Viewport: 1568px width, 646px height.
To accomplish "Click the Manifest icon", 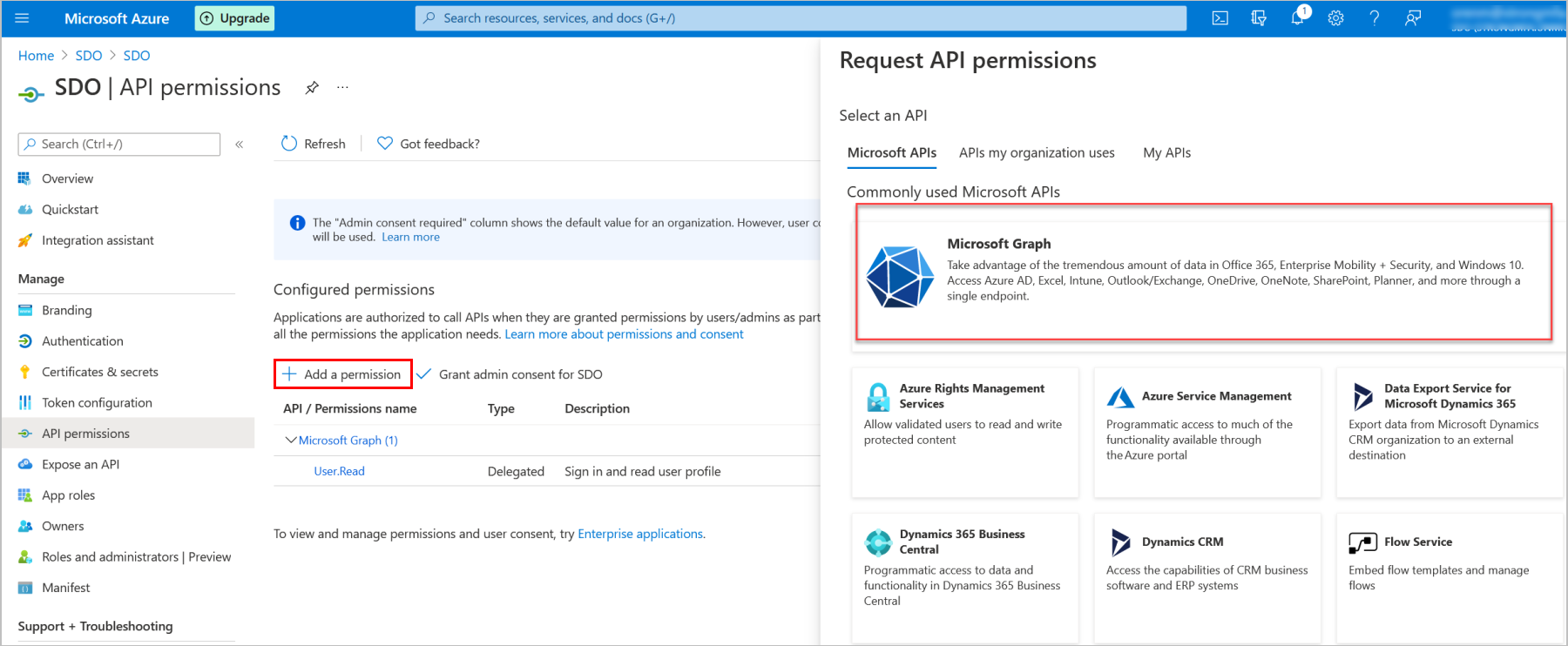I will (x=24, y=588).
